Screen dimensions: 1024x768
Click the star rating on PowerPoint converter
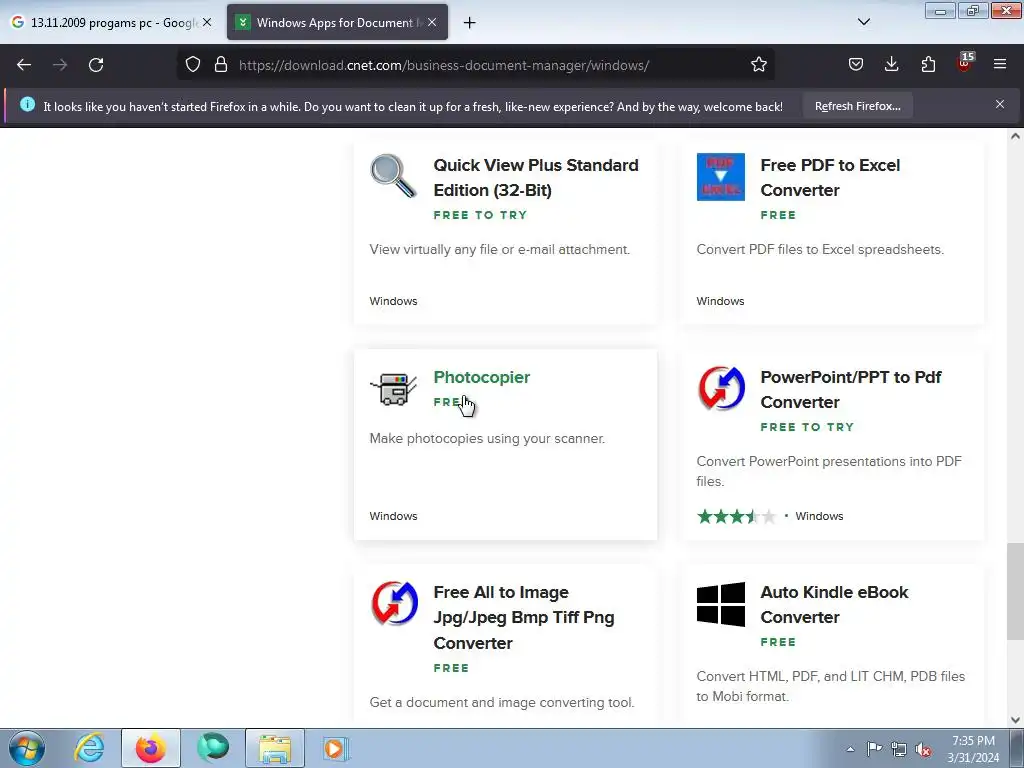pyautogui.click(x=737, y=517)
